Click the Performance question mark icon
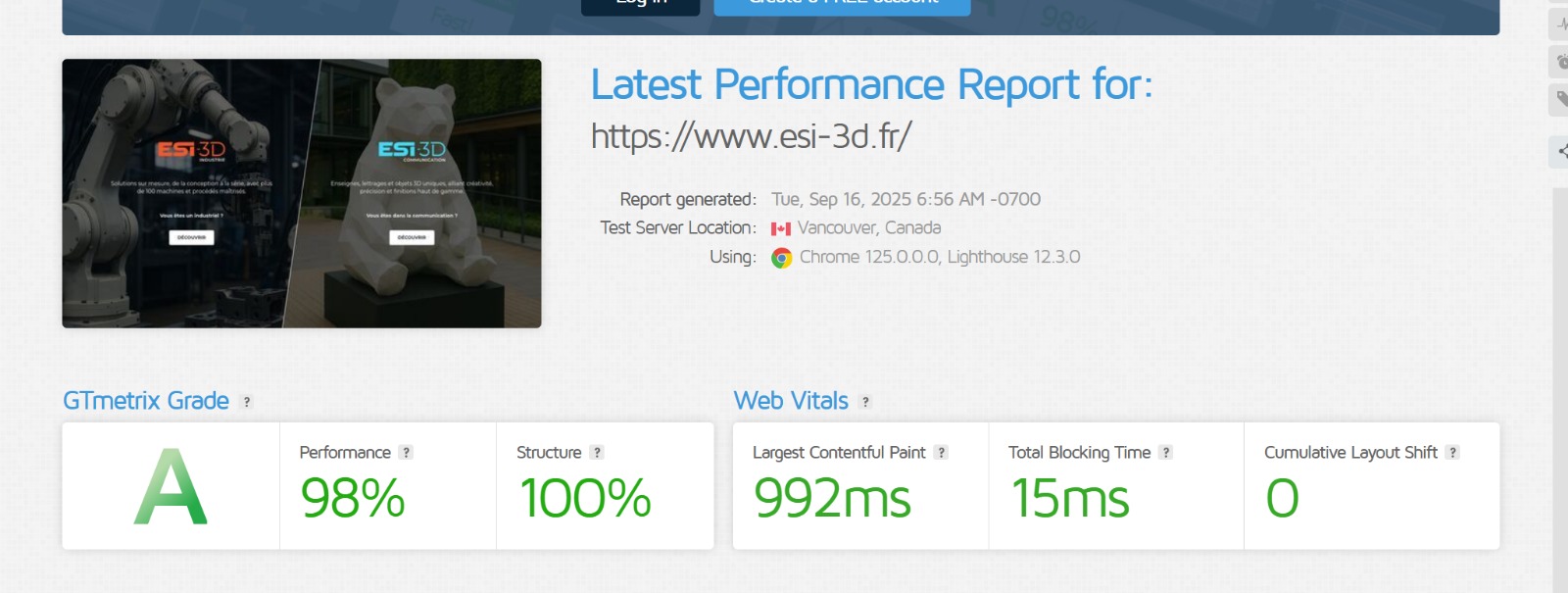Image resolution: width=1568 pixels, height=593 pixels. (x=406, y=452)
